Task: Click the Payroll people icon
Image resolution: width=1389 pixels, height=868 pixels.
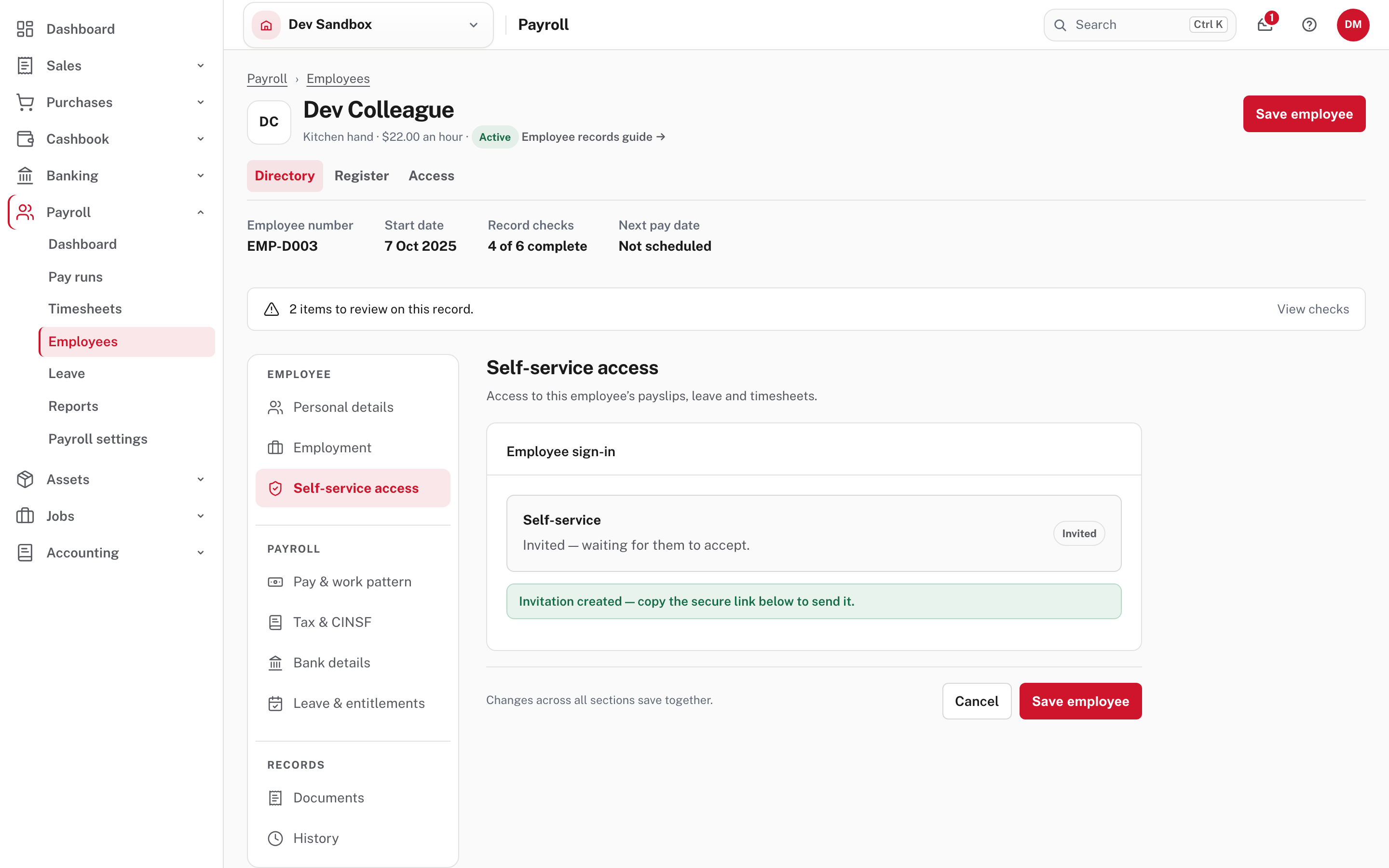Action: click(x=25, y=212)
